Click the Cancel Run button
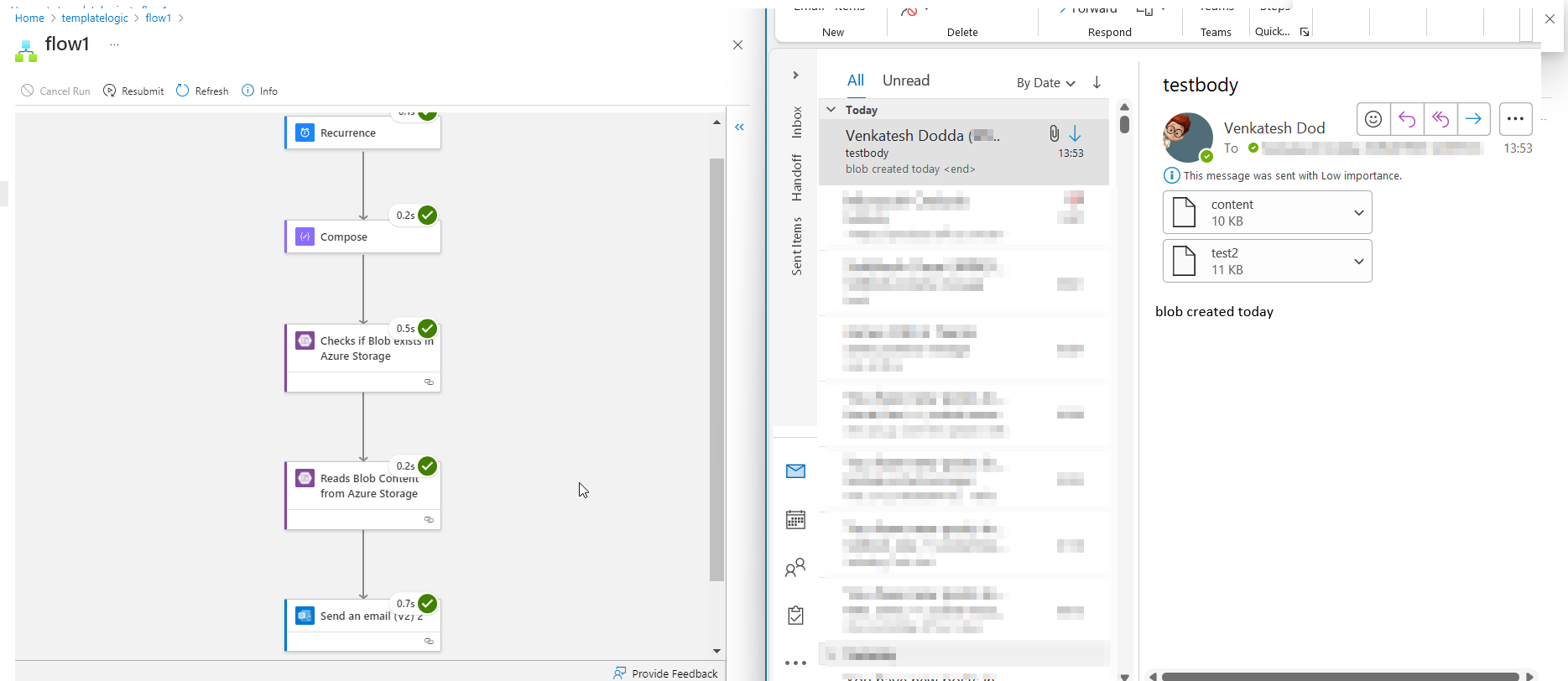Image resolution: width=1568 pixels, height=681 pixels. pos(55,91)
